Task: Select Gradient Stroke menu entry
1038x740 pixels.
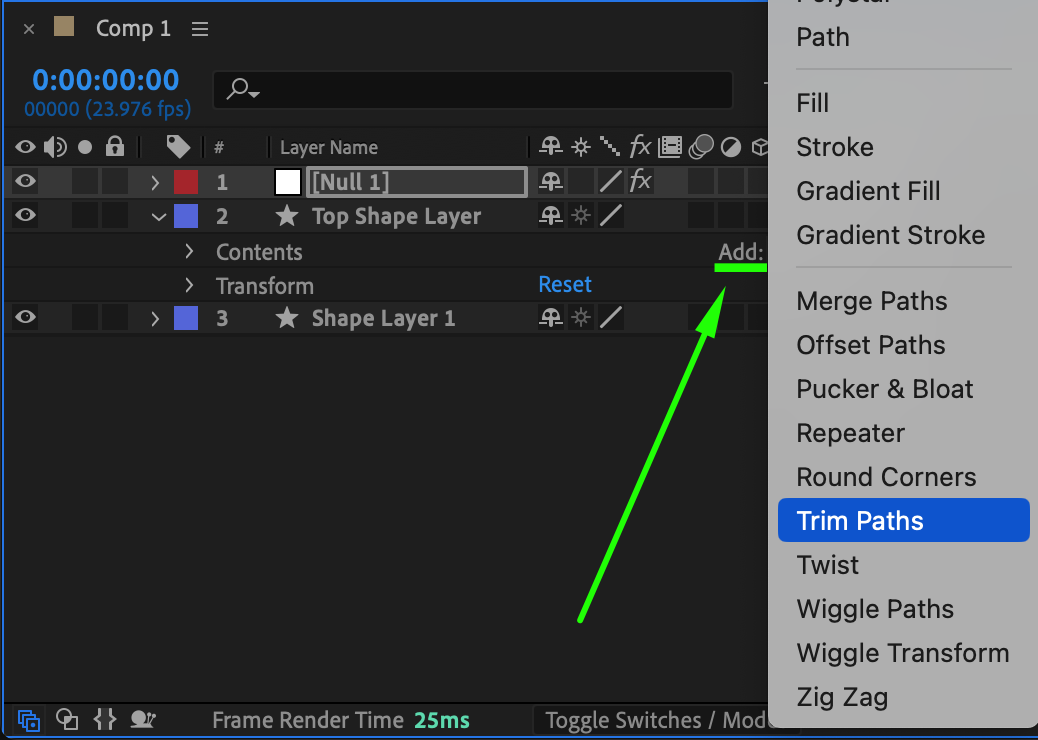Action: (x=890, y=235)
